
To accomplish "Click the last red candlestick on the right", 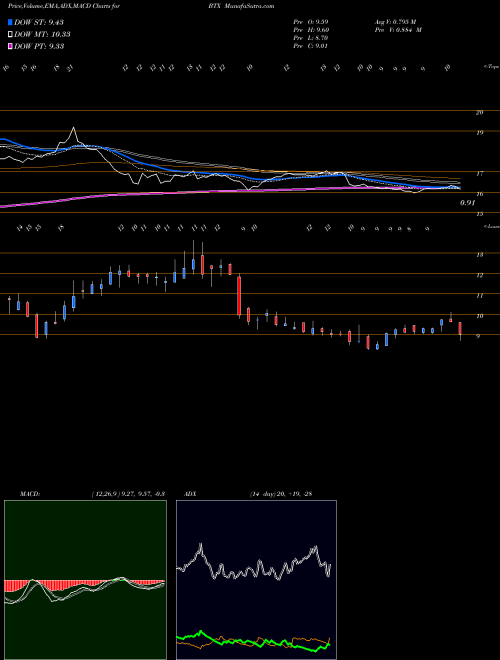I will 460,329.
